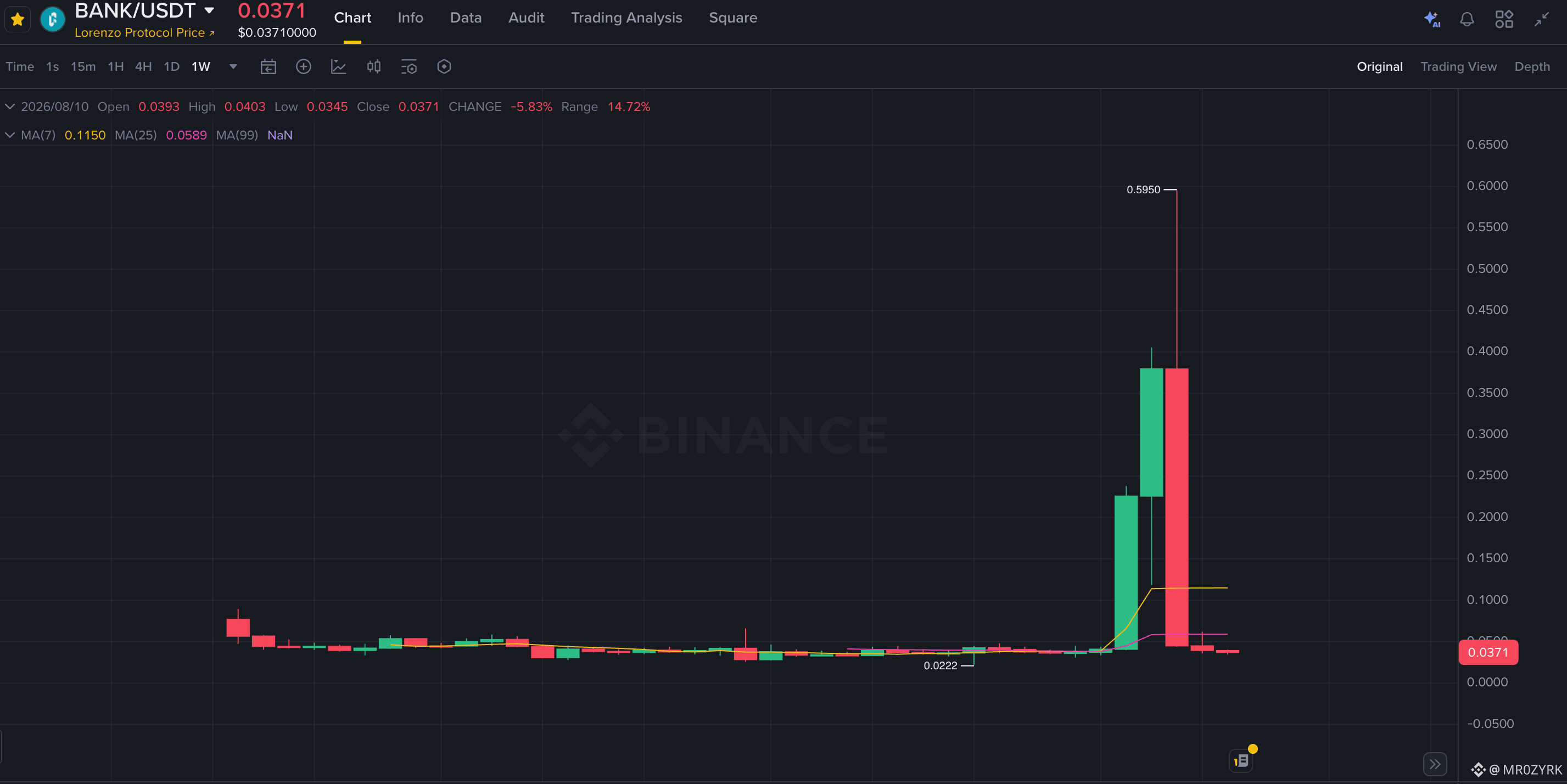This screenshot has width=1567, height=784.
Task: Click the red 0.0371 current price tag
Action: 1488,652
